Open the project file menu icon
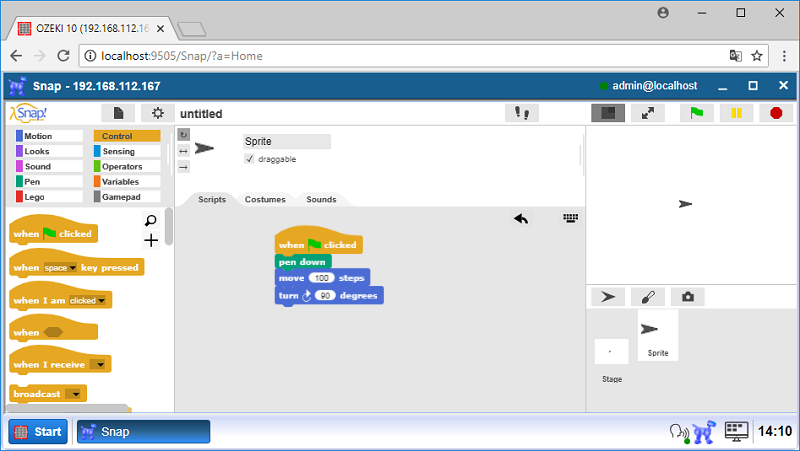Viewport: 800px width, 451px height. click(x=118, y=113)
